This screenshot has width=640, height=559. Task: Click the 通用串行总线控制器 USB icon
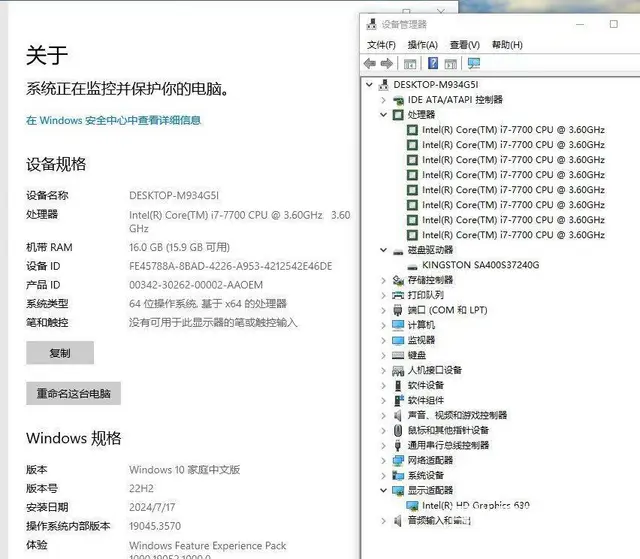(398, 446)
